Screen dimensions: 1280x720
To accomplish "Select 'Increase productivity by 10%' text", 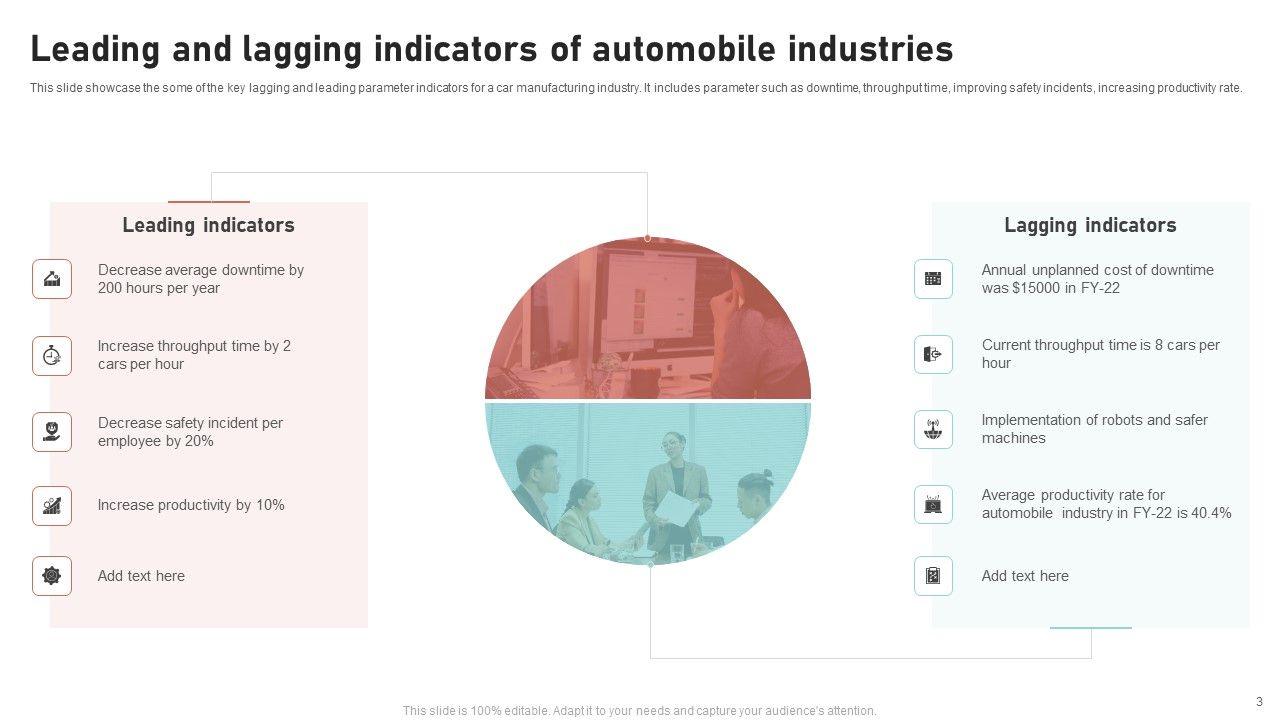I will [x=191, y=505].
